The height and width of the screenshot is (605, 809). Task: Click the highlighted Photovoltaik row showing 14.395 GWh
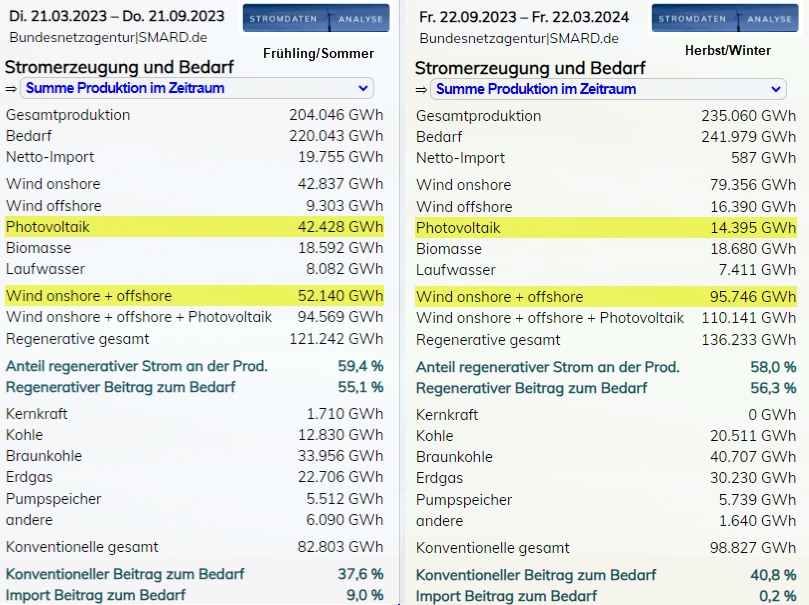point(606,228)
